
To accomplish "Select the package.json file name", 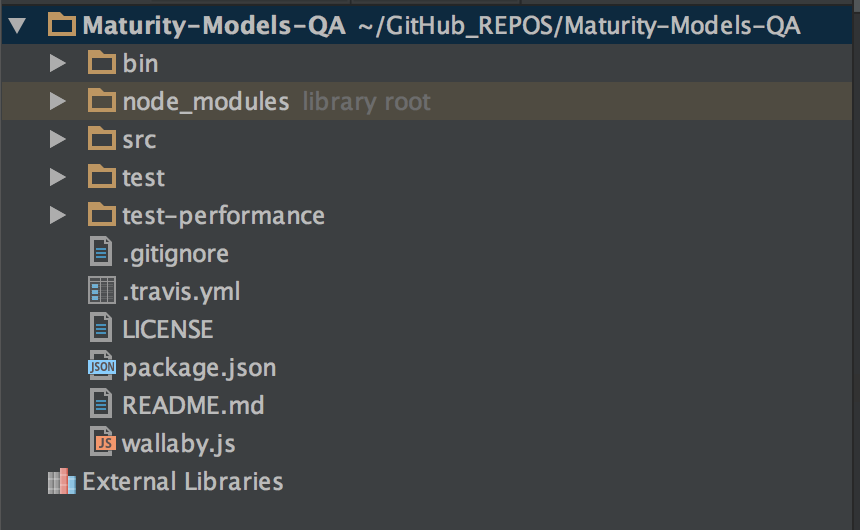I will (x=199, y=367).
